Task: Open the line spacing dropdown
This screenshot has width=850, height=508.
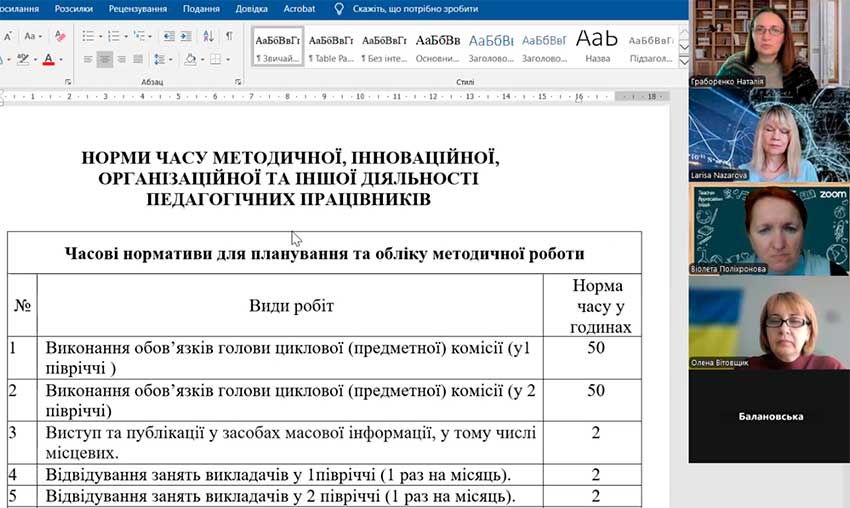Action: point(163,59)
